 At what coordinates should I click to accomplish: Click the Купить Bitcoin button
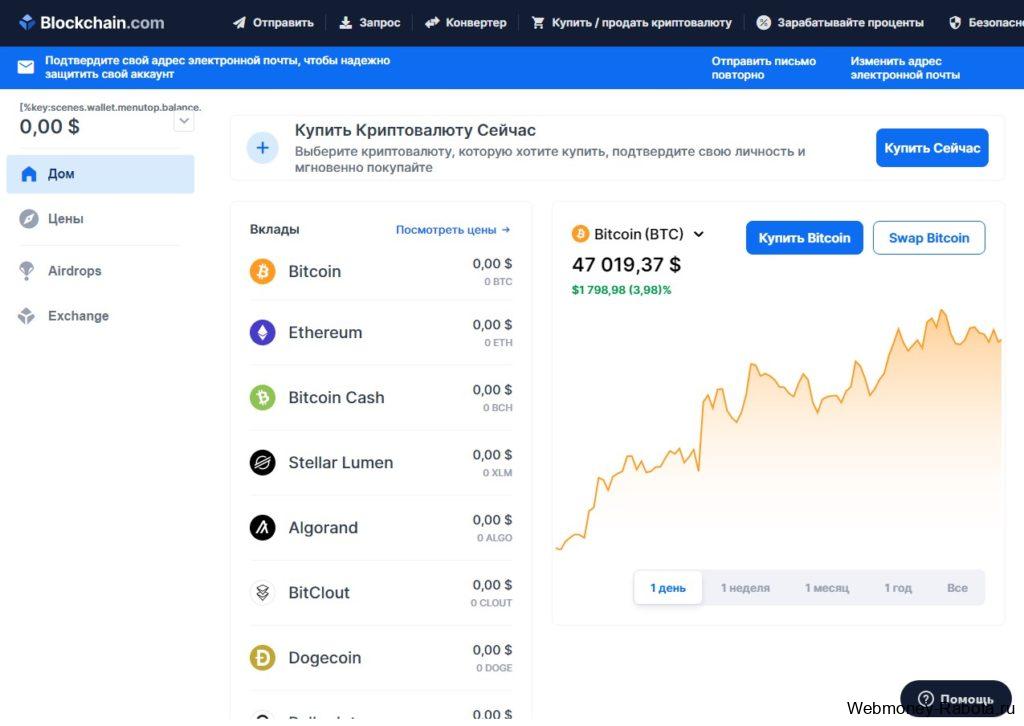(804, 238)
